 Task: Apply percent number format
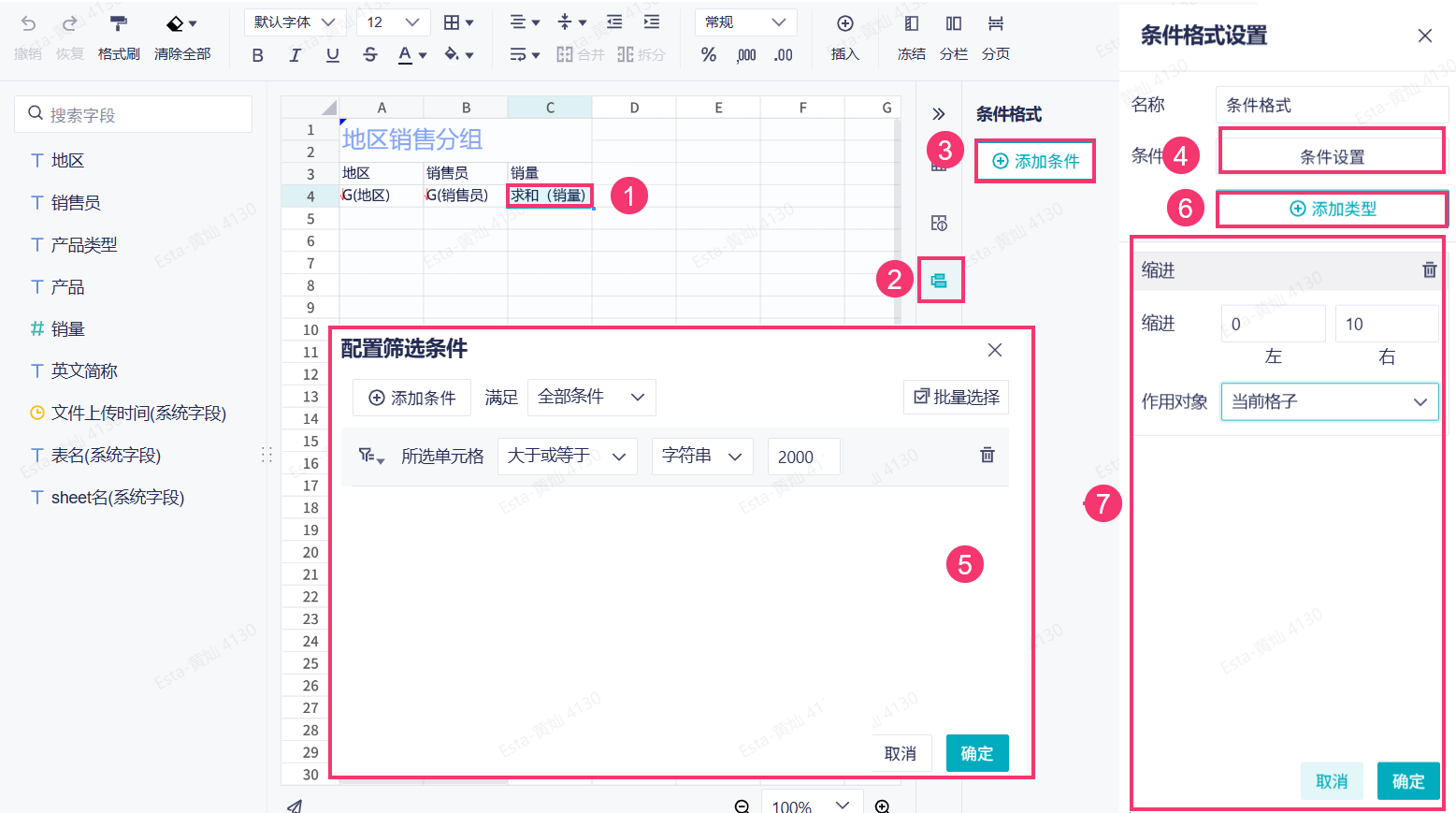click(709, 55)
